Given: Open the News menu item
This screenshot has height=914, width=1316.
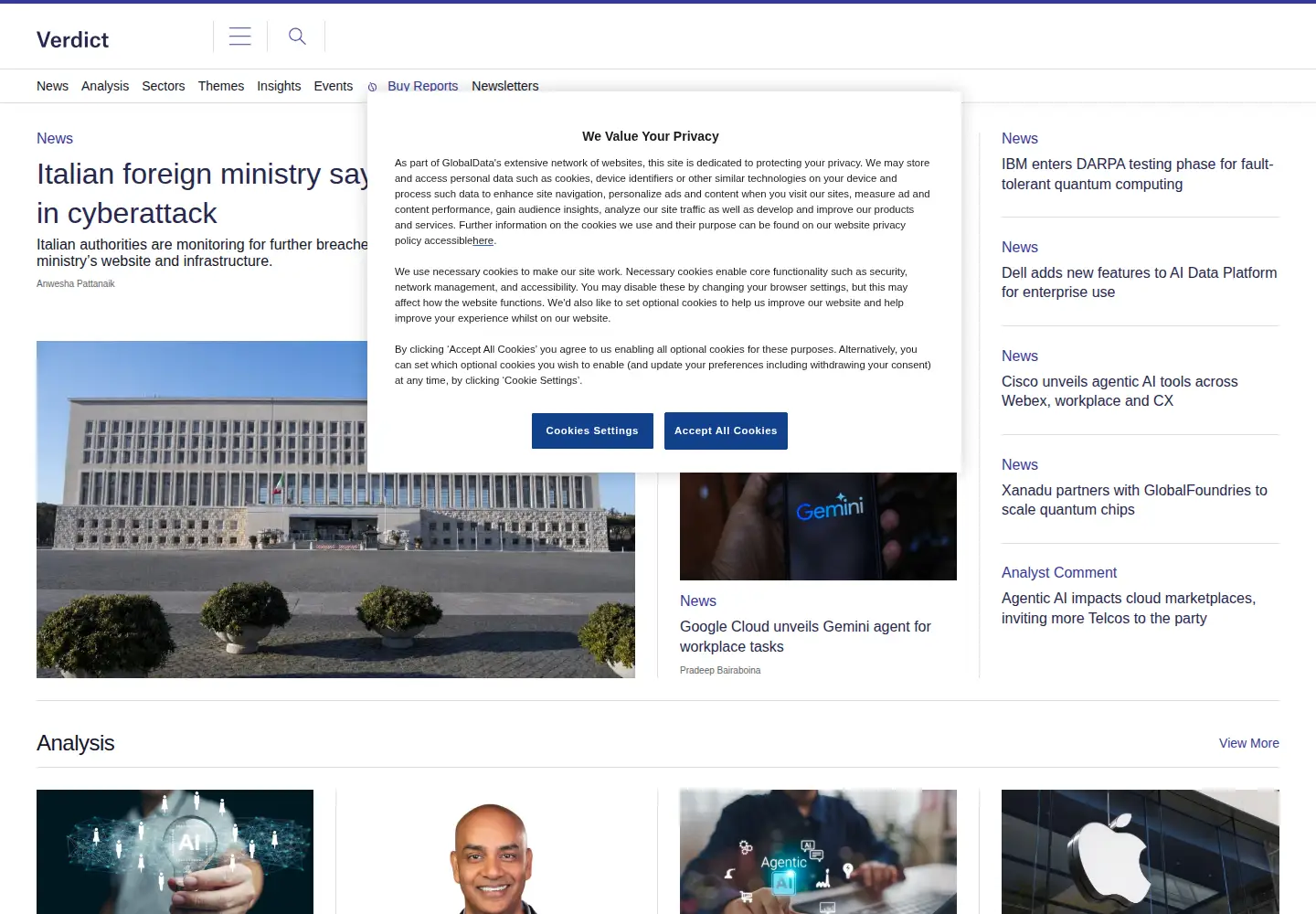Looking at the screenshot, I should point(52,86).
